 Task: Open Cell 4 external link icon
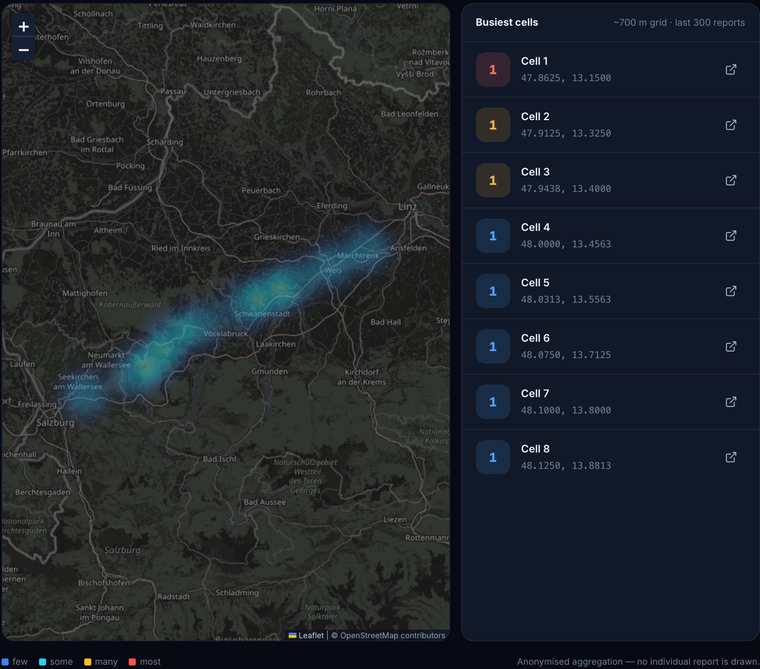pyautogui.click(x=731, y=236)
